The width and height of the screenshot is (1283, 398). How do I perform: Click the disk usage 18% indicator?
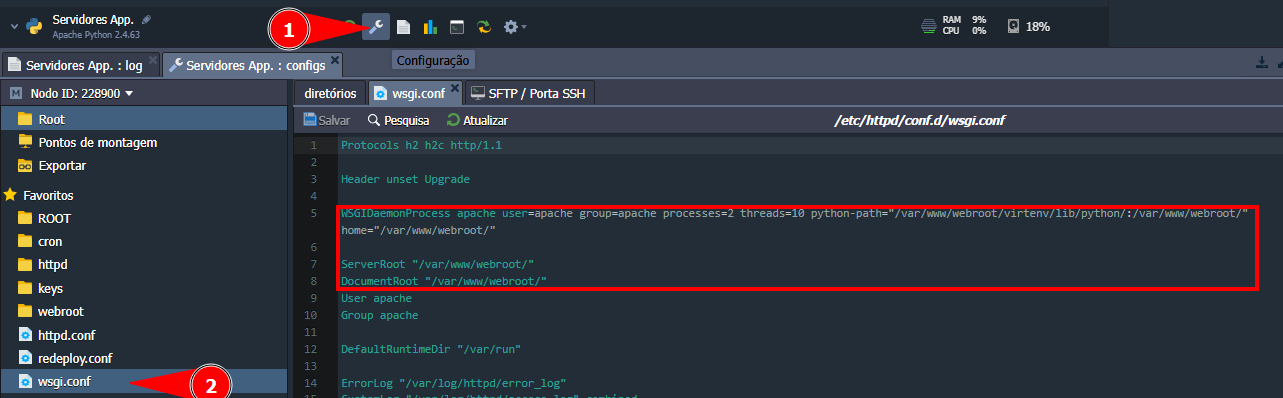pyautogui.click(x=1029, y=26)
